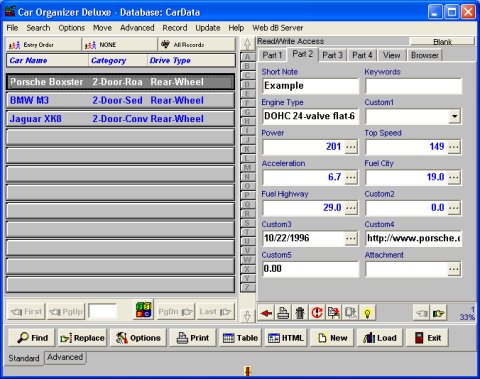Click the PgUp navigation button

pyautogui.click(x=66, y=312)
